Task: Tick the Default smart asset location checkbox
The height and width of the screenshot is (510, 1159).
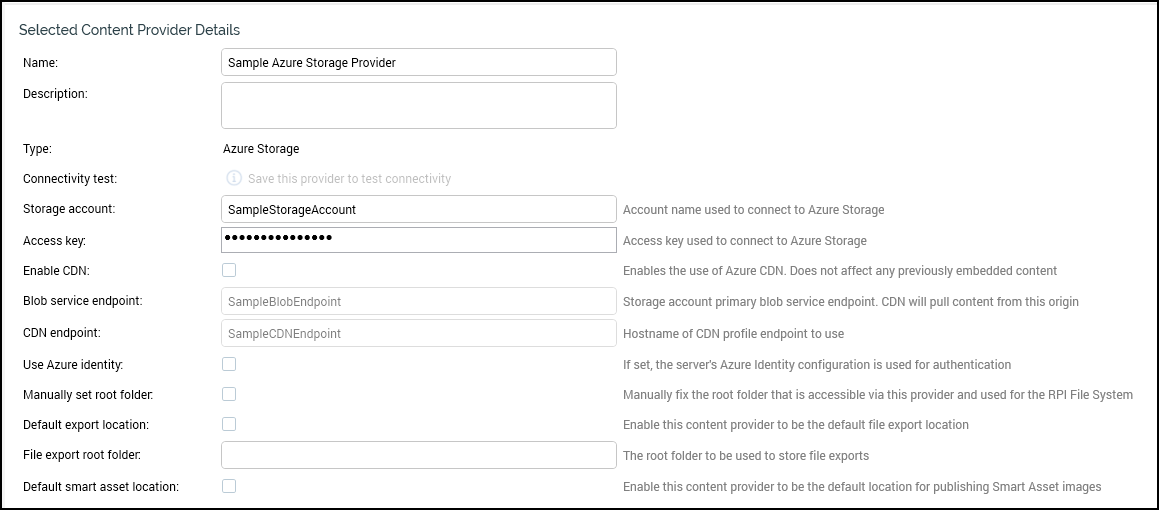Action: point(229,486)
